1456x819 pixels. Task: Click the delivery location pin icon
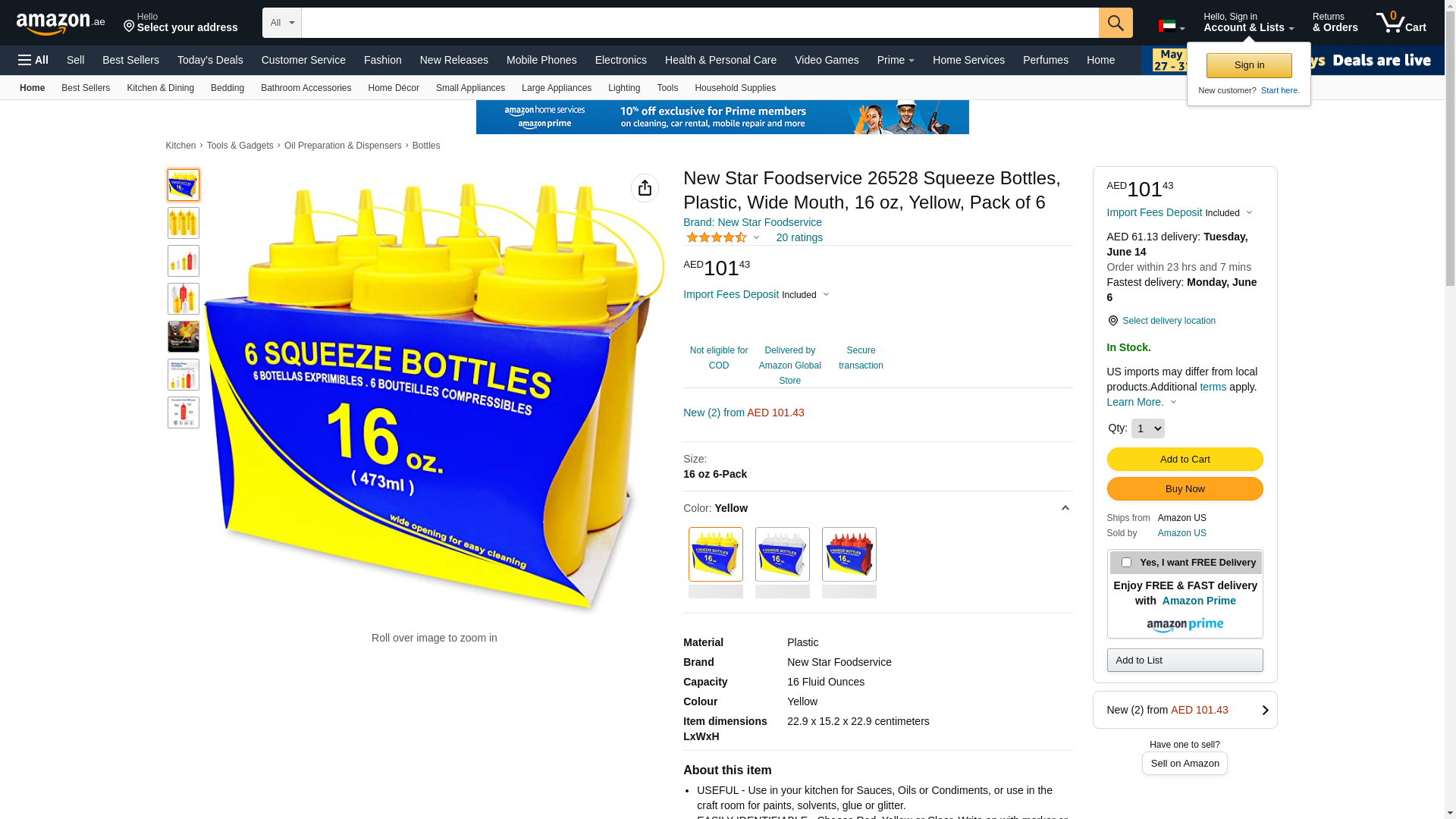[x=1112, y=321]
